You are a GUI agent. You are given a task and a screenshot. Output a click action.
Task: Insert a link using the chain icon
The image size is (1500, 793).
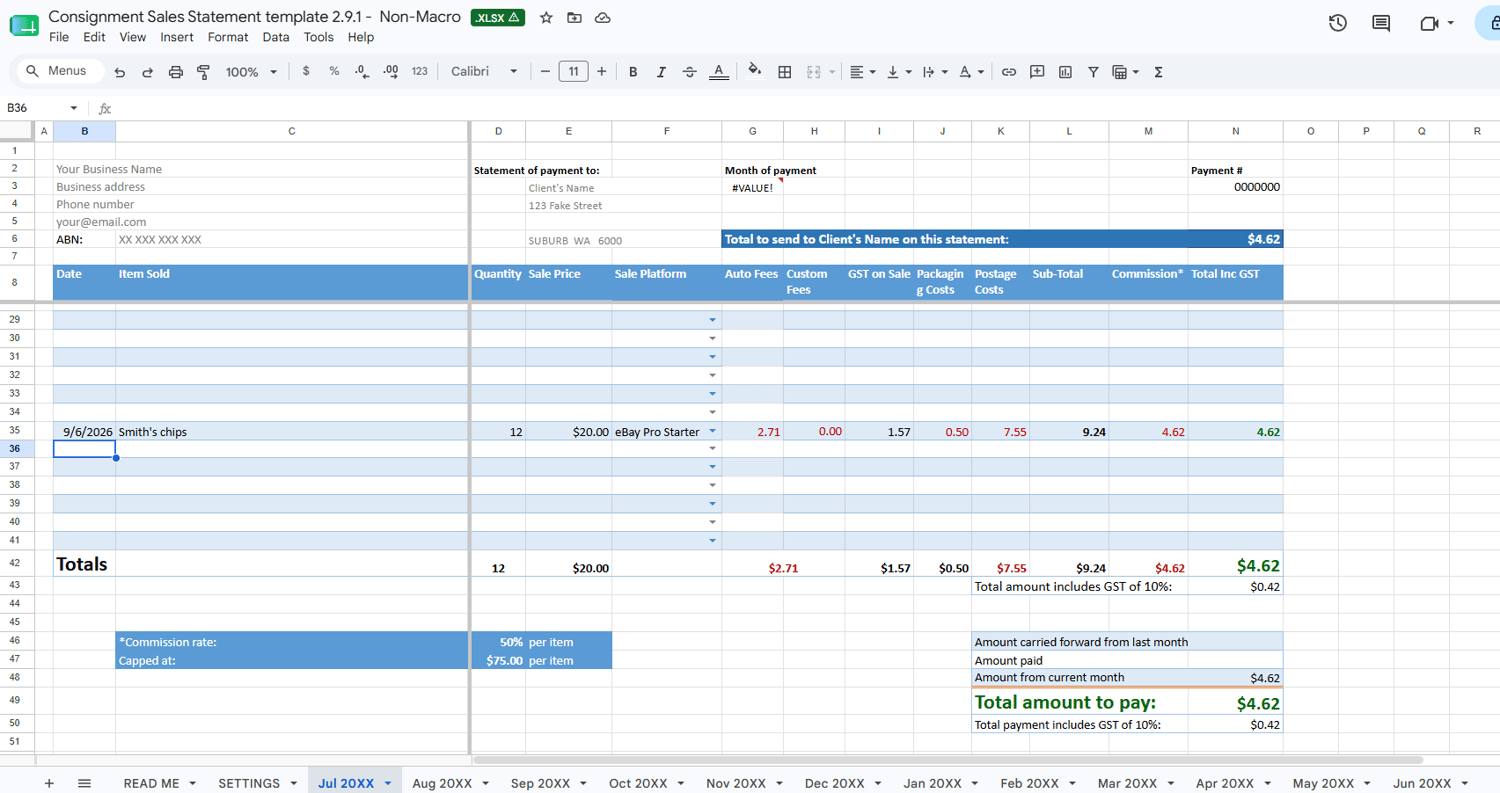pyautogui.click(x=1009, y=72)
